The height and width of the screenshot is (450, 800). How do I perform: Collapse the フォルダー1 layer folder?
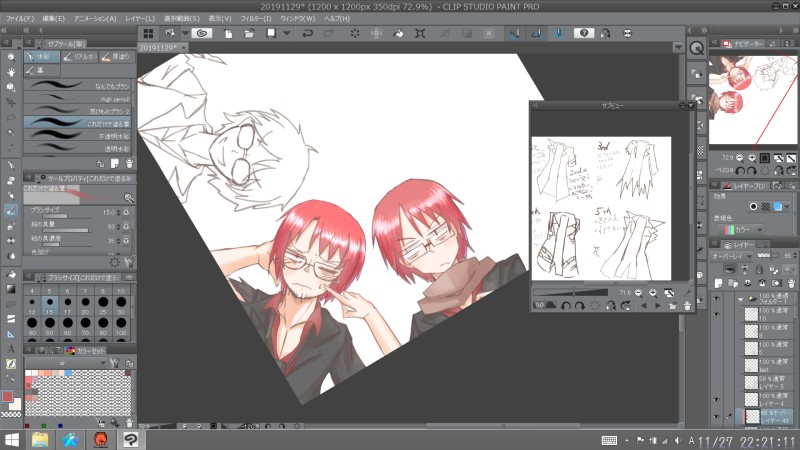click(740, 299)
